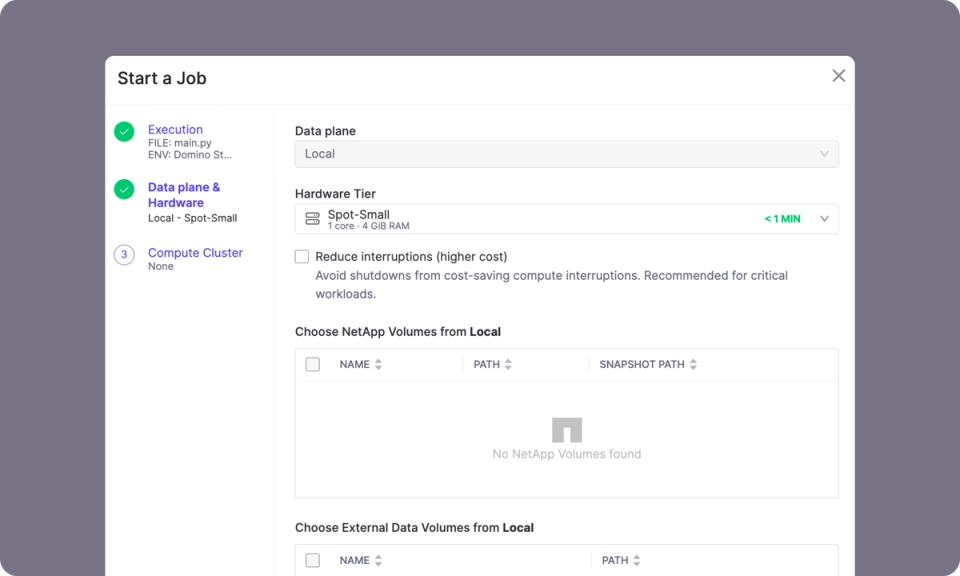
Task: Select the Compute Cluster step
Action: tap(195, 253)
